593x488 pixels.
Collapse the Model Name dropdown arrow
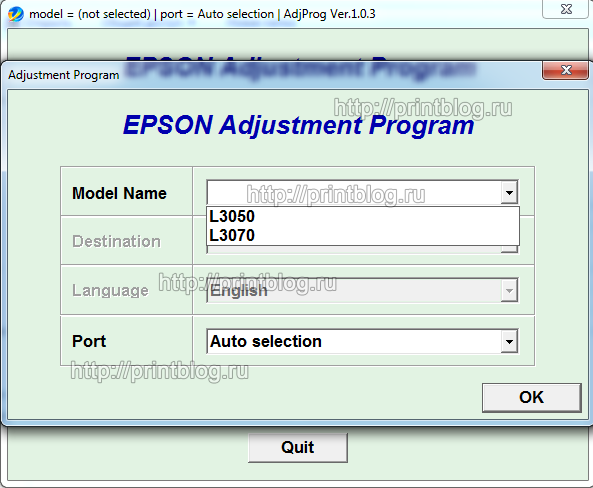click(509, 193)
